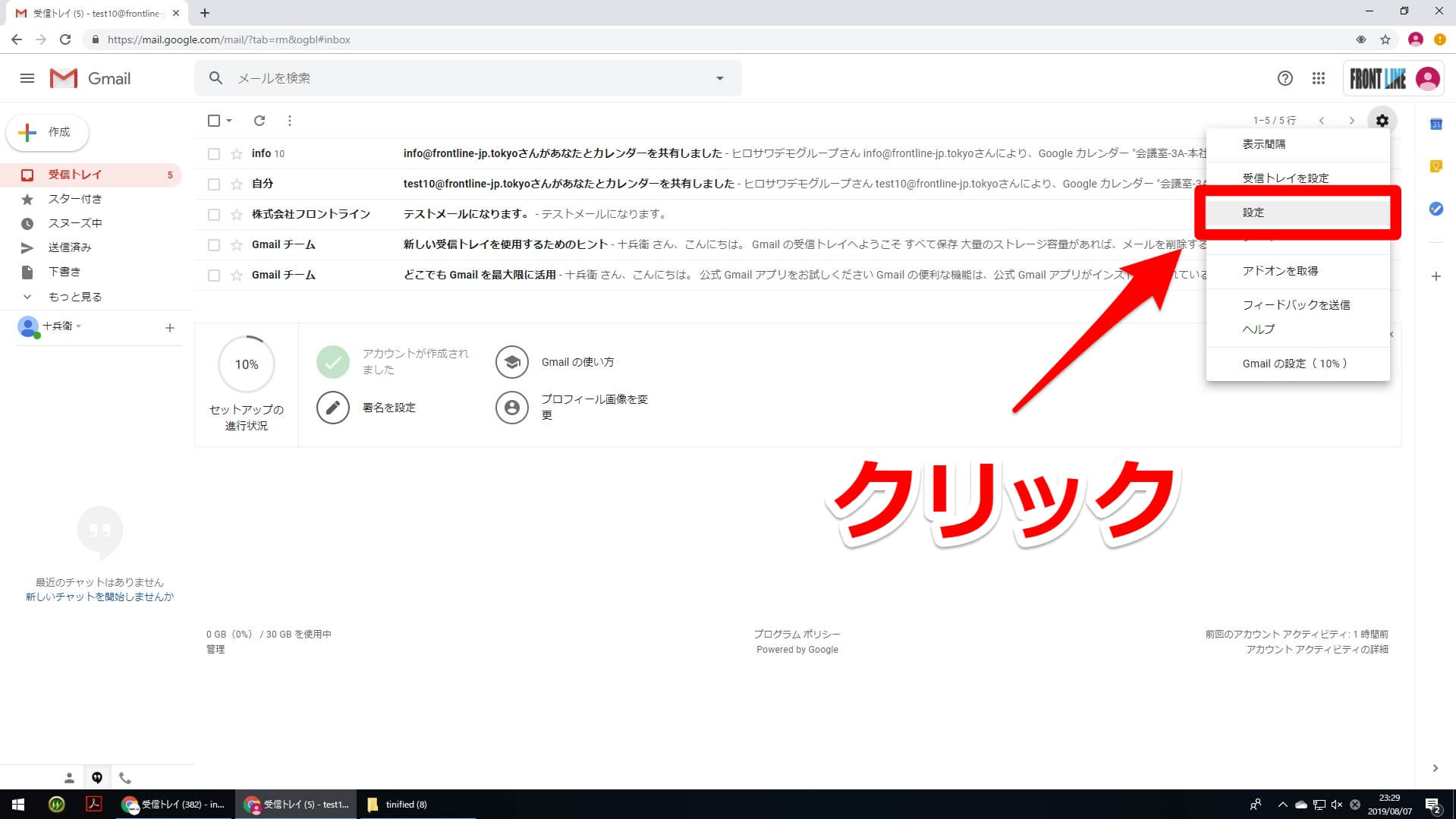The height and width of the screenshot is (819, 1456).
Task: Open Google Tasks side panel icon
Action: click(x=1436, y=209)
